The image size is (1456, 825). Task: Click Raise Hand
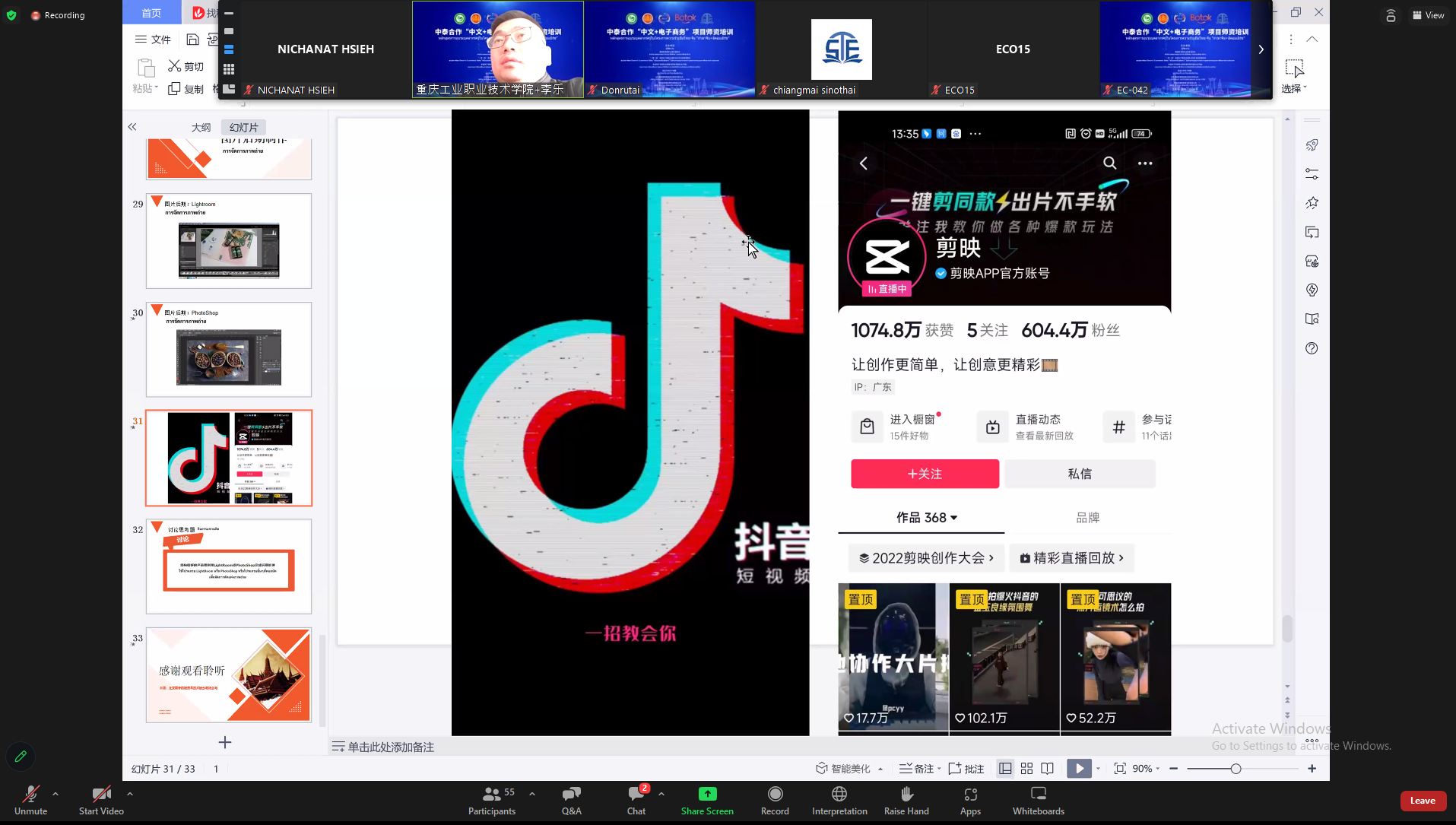[x=906, y=801]
